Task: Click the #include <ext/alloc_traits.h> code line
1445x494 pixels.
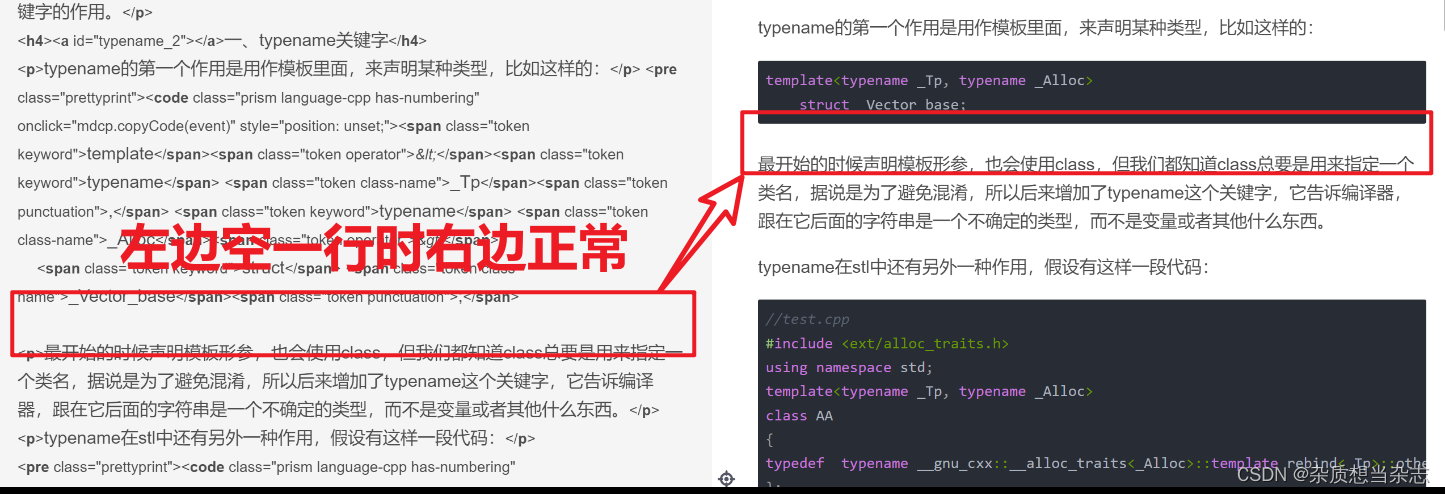Action: tap(887, 343)
